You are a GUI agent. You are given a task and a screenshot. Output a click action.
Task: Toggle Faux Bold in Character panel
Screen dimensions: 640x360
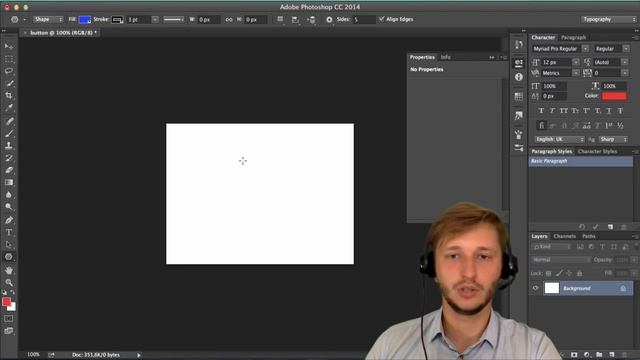(x=541, y=111)
